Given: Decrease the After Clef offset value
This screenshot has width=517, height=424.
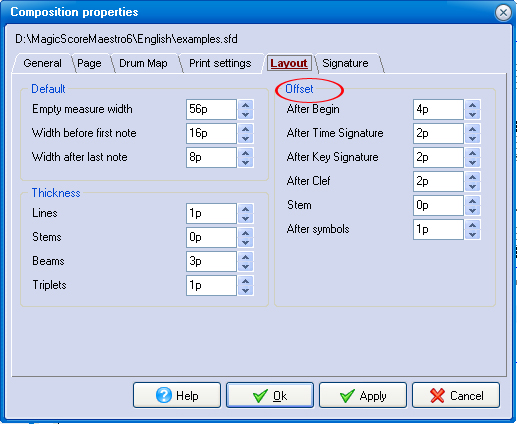Looking at the screenshot, I should tap(473, 186).
